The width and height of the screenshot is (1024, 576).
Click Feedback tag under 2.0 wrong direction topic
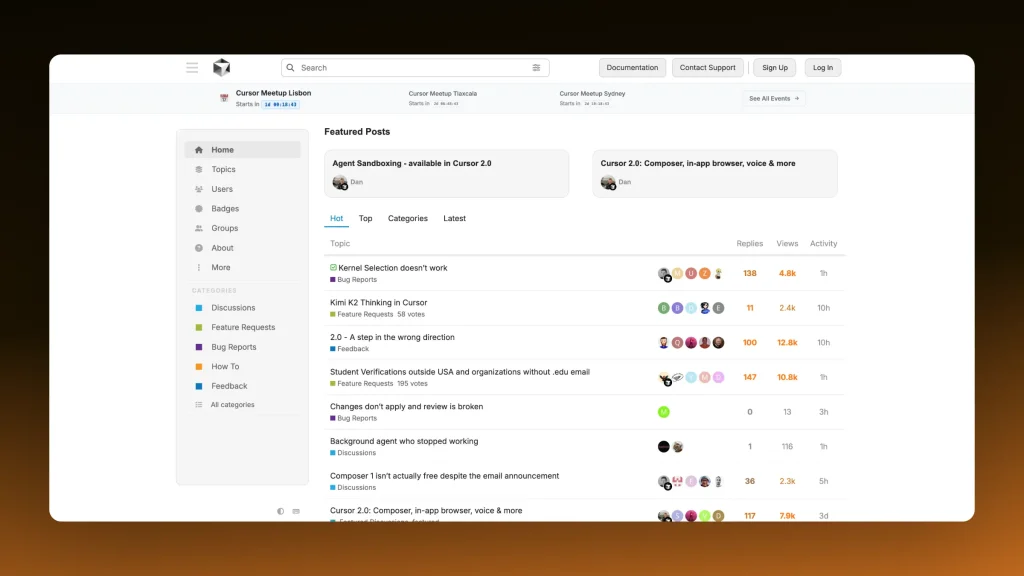[349, 349]
